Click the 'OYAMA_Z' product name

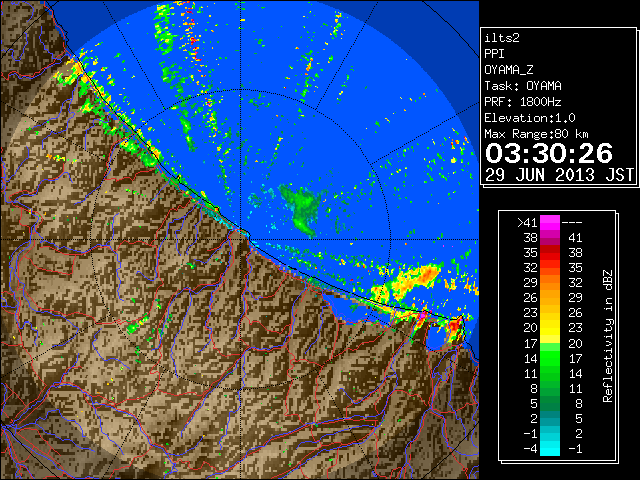tap(509, 70)
